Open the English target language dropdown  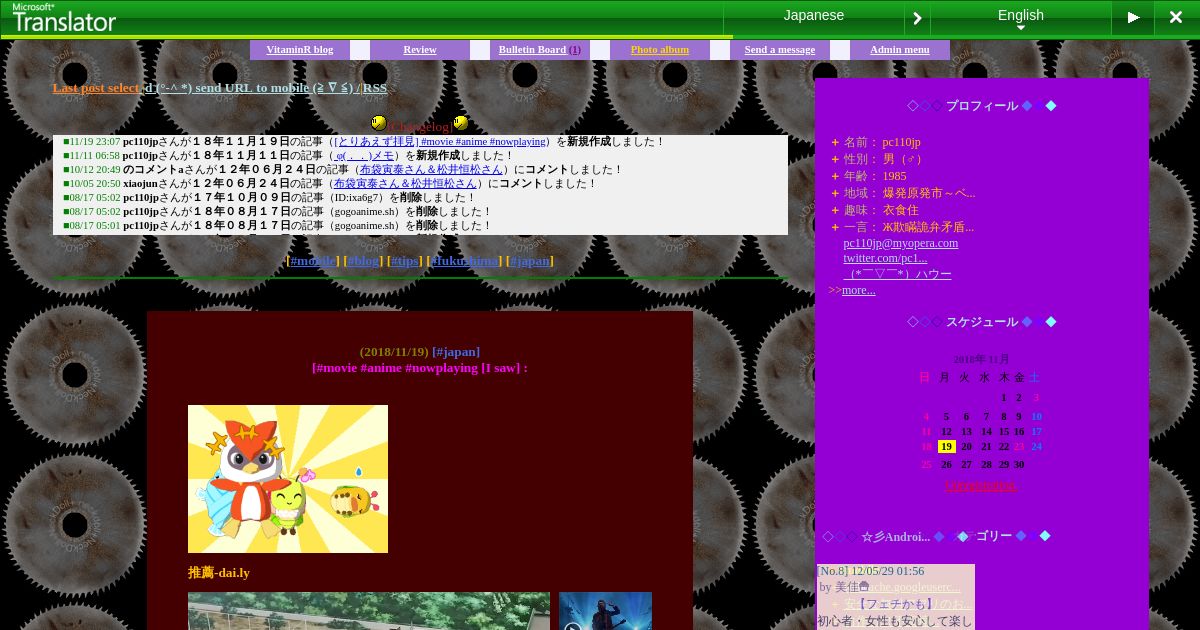click(x=1021, y=18)
